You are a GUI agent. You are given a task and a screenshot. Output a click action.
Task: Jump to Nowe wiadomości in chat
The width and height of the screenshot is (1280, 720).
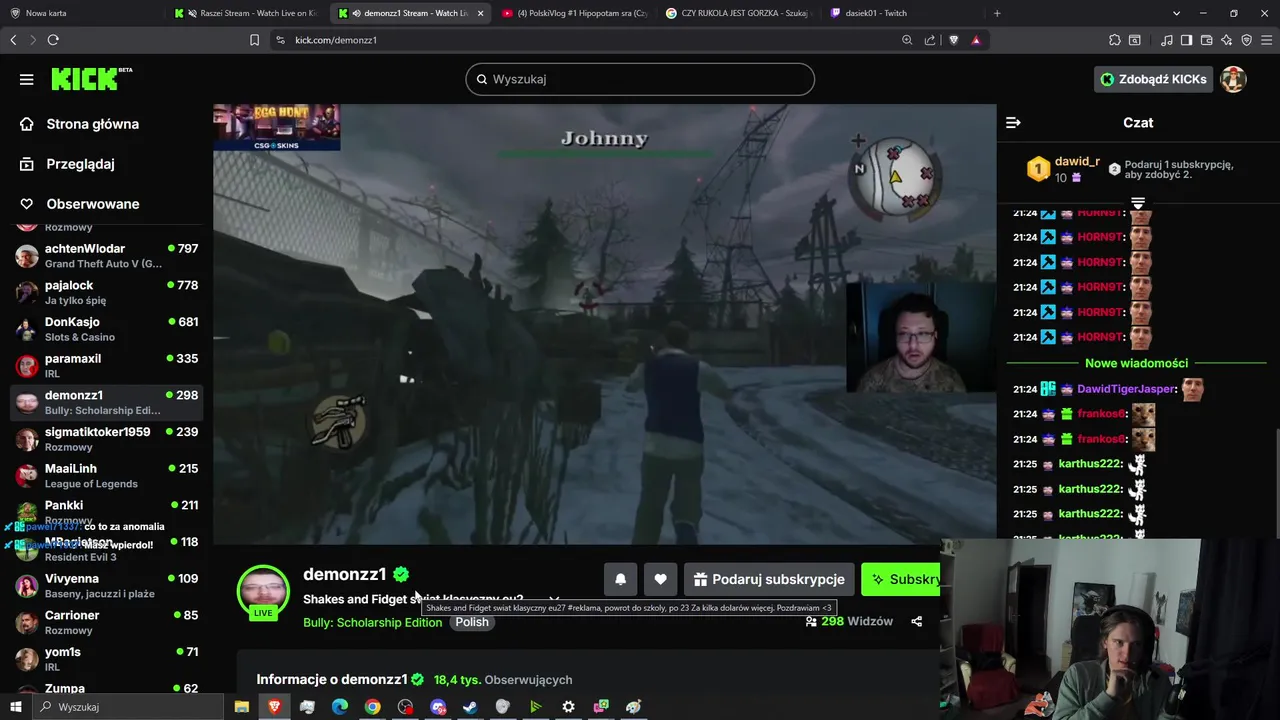pyautogui.click(x=1136, y=363)
